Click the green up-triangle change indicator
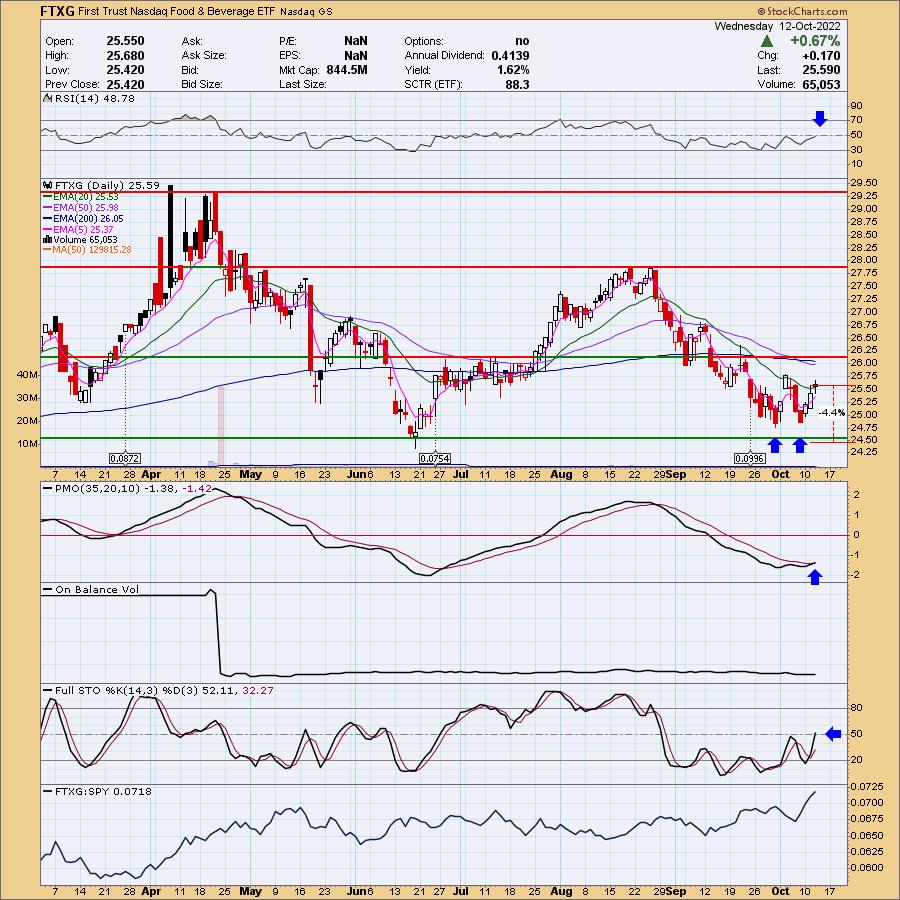The height and width of the screenshot is (900, 900). click(767, 41)
